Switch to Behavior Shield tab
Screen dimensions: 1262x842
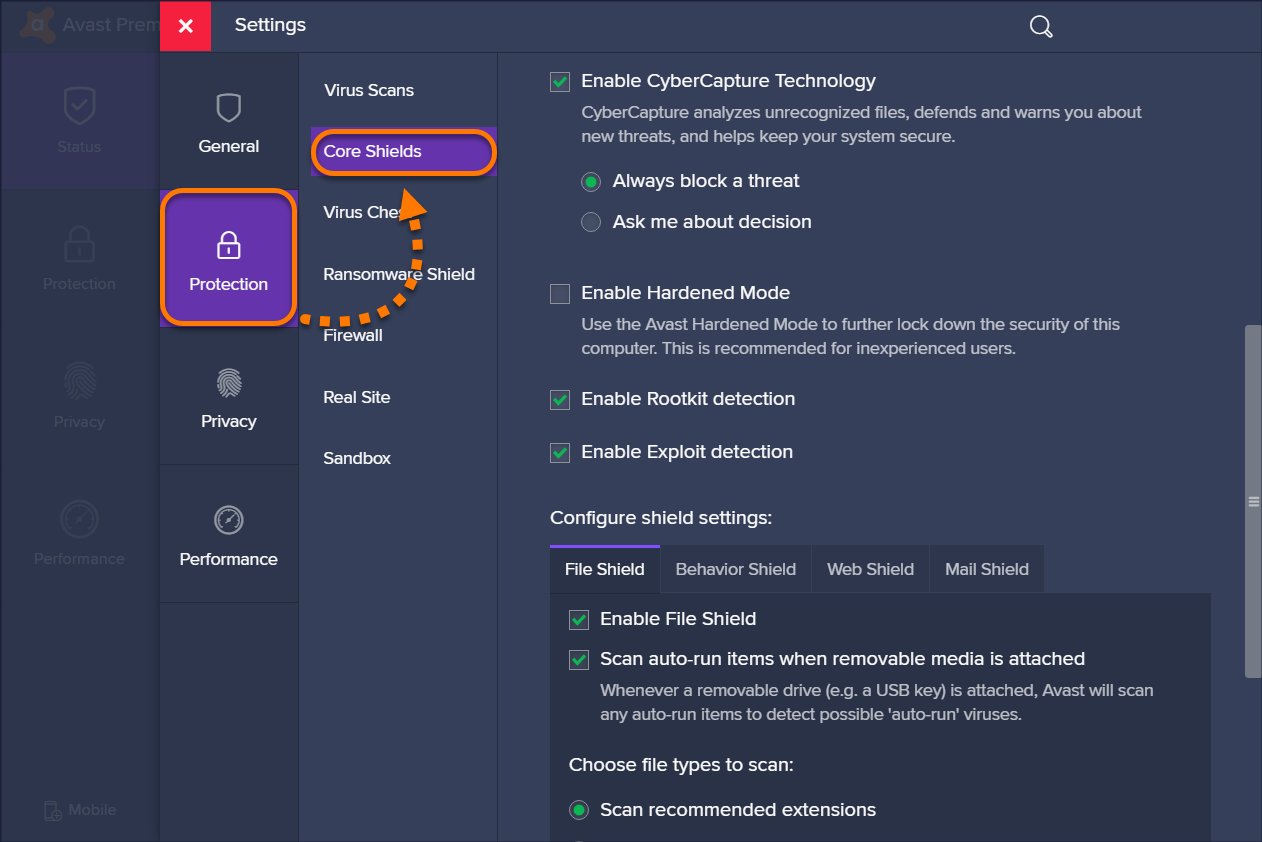tap(735, 569)
